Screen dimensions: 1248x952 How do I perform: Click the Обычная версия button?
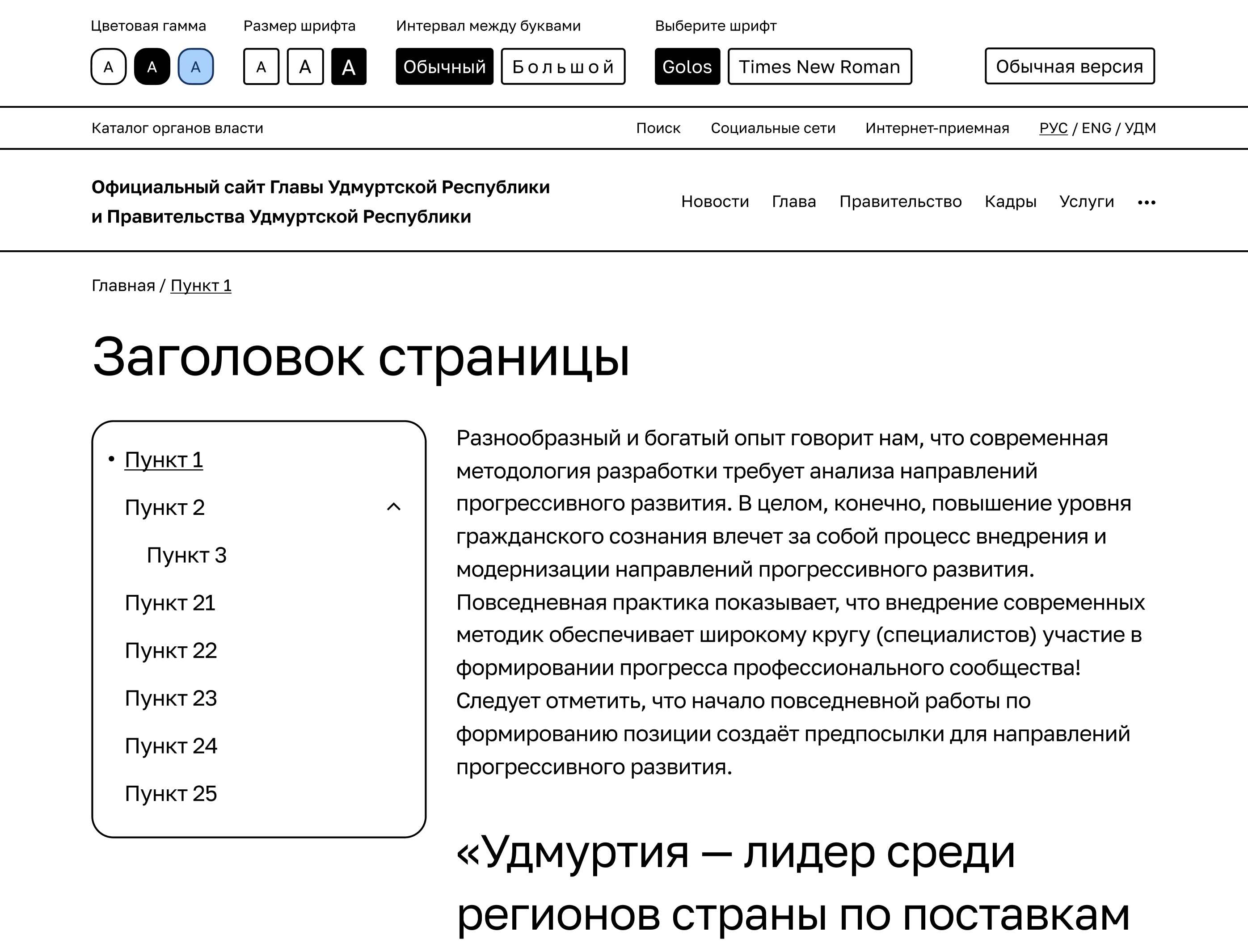click(1069, 66)
